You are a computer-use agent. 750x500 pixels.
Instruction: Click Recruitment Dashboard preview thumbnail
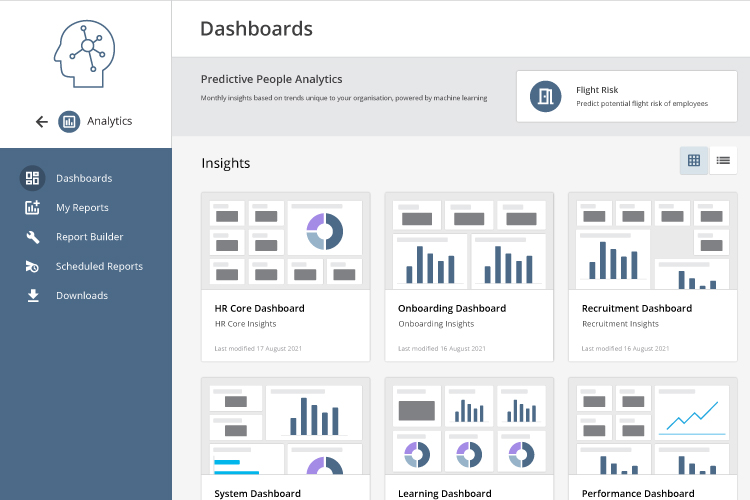click(652, 241)
